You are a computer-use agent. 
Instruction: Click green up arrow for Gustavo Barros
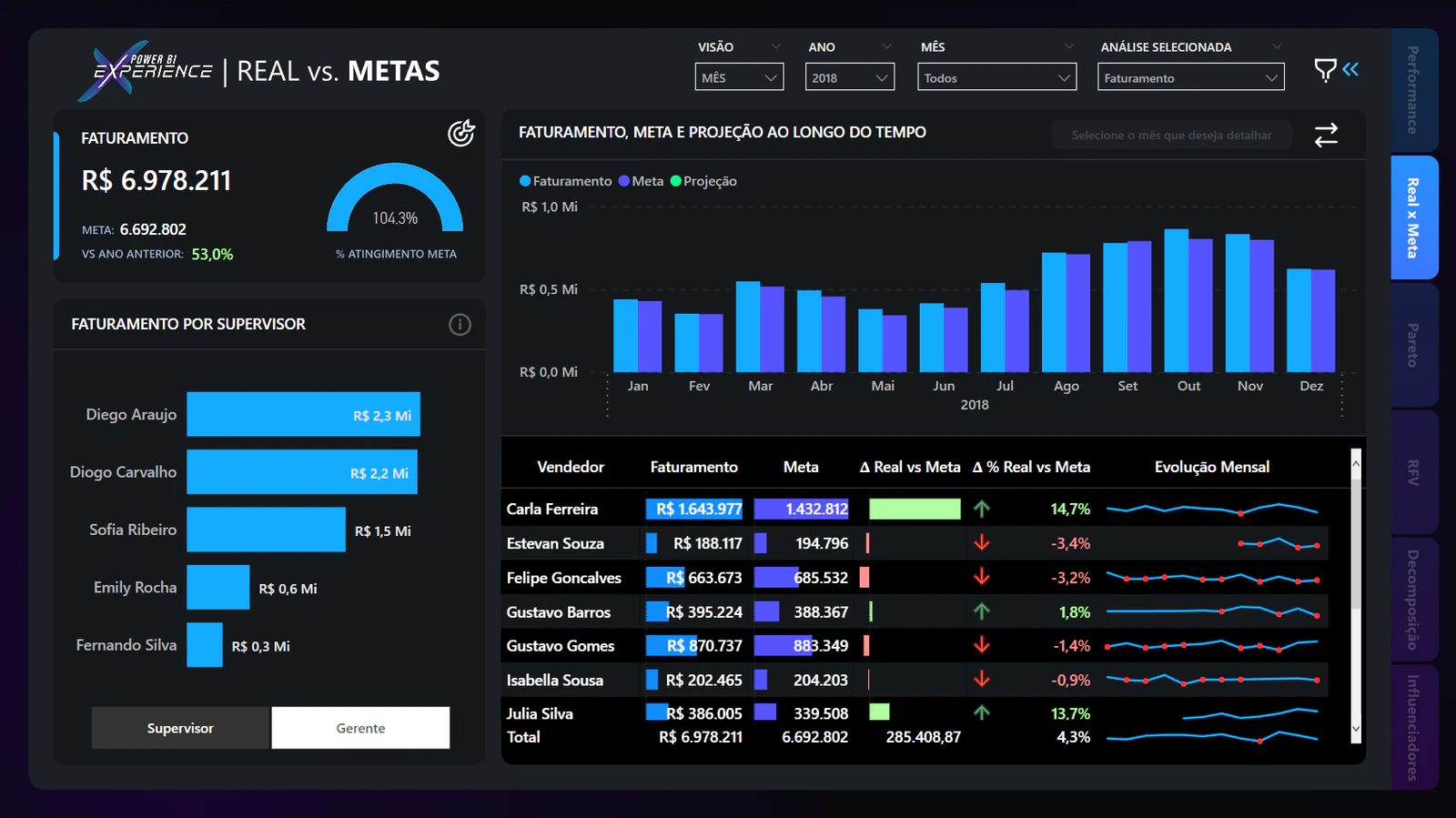click(981, 611)
